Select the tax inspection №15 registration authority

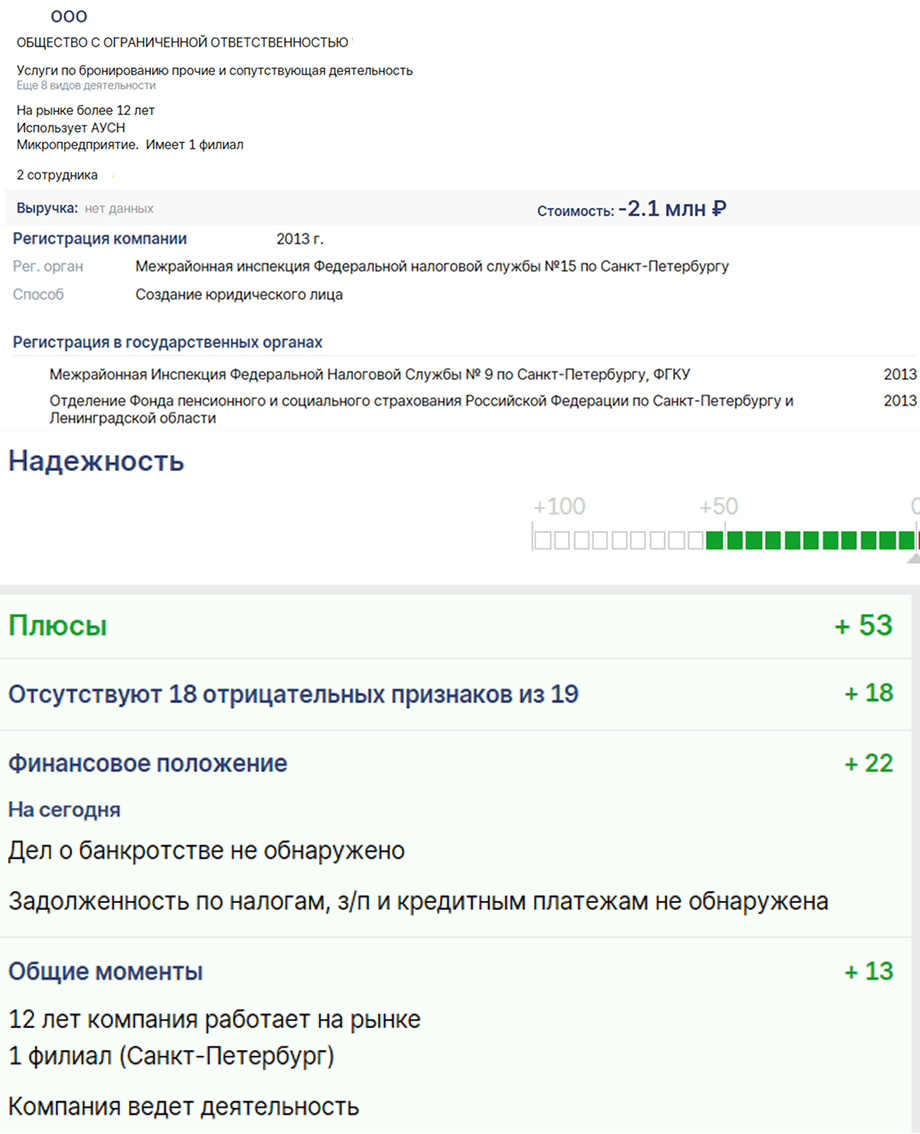(x=432, y=266)
